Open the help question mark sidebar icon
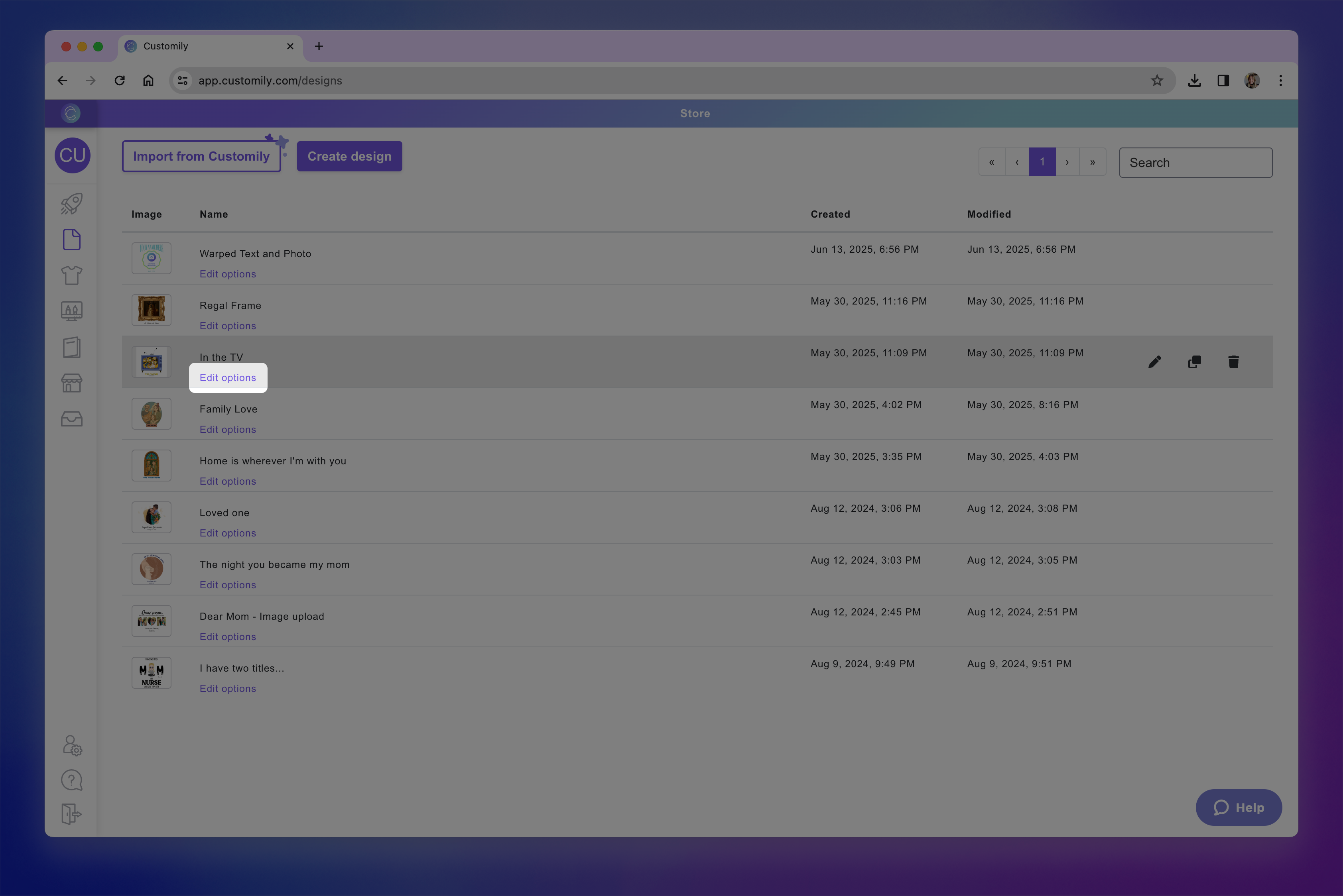This screenshot has width=1343, height=896. [71, 780]
